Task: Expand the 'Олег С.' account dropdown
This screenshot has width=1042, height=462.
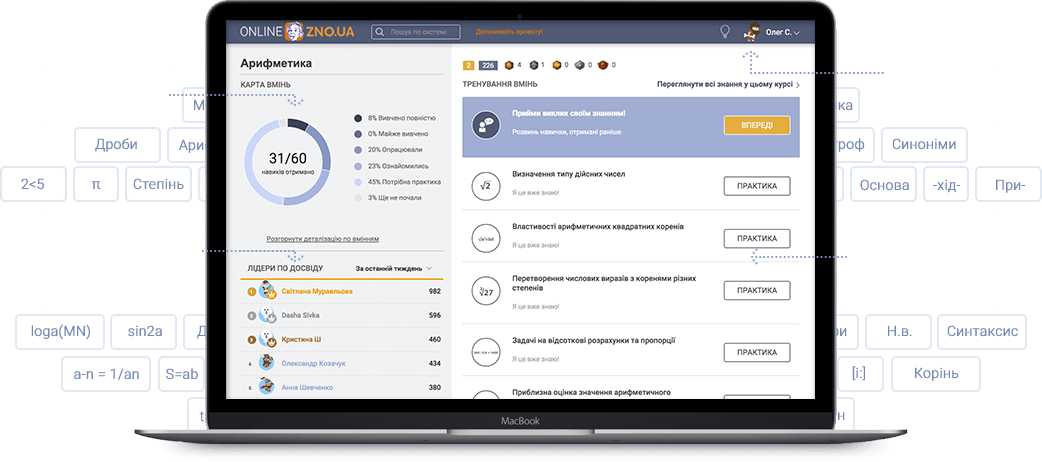Action: pyautogui.click(x=782, y=32)
